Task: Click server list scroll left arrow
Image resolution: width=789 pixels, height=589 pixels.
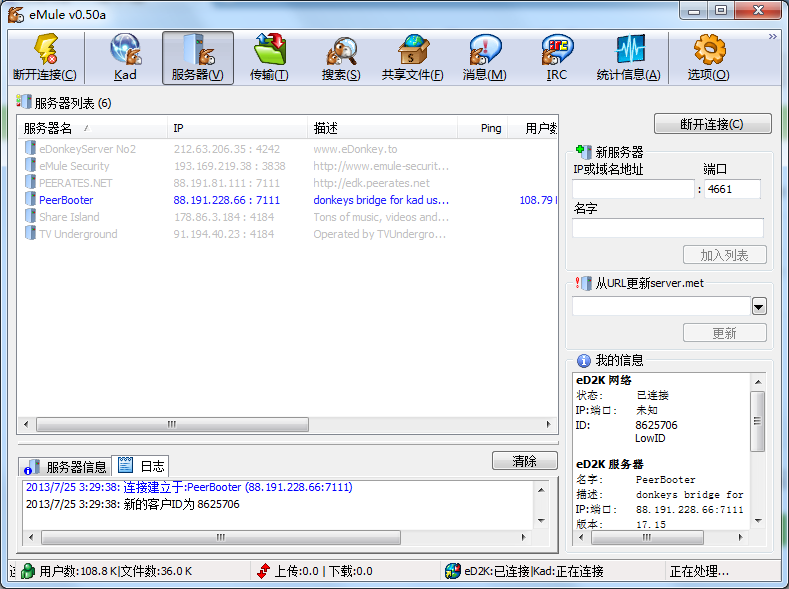Action: [26, 424]
